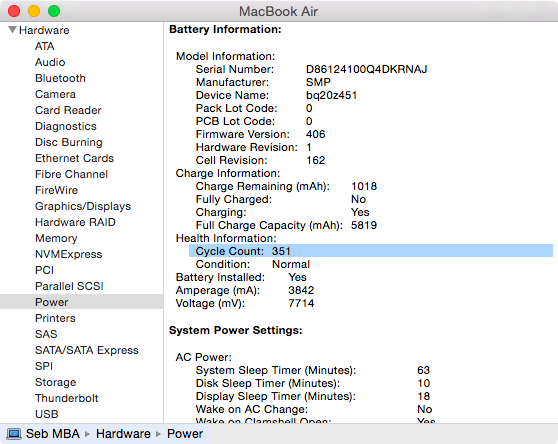
Task: Select Camera in the sidebar
Action: tap(55, 94)
